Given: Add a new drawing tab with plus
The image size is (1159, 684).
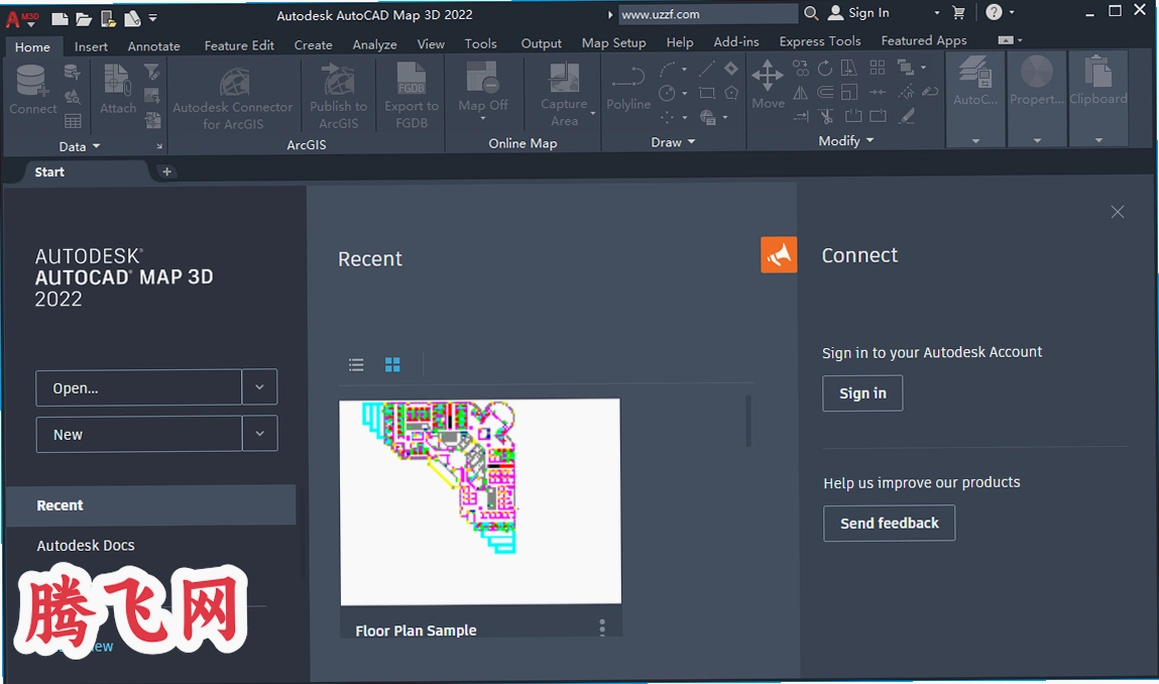Looking at the screenshot, I should (167, 172).
